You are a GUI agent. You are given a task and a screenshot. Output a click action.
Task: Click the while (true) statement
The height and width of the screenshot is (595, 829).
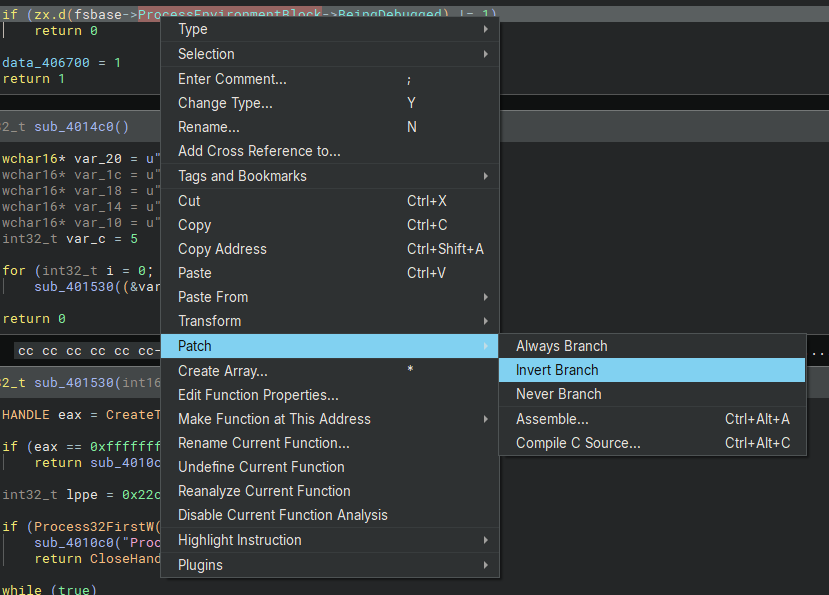click(50, 589)
